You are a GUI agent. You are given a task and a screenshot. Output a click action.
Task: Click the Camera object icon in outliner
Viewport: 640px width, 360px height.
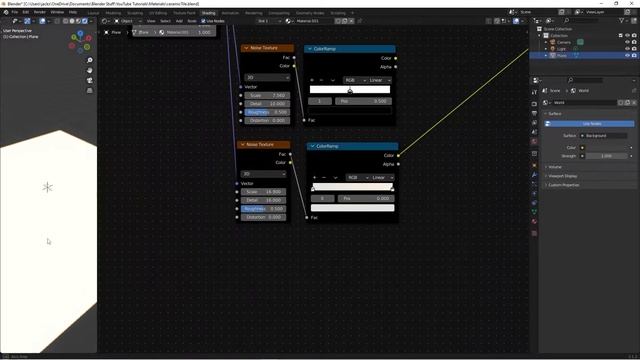(x=553, y=42)
